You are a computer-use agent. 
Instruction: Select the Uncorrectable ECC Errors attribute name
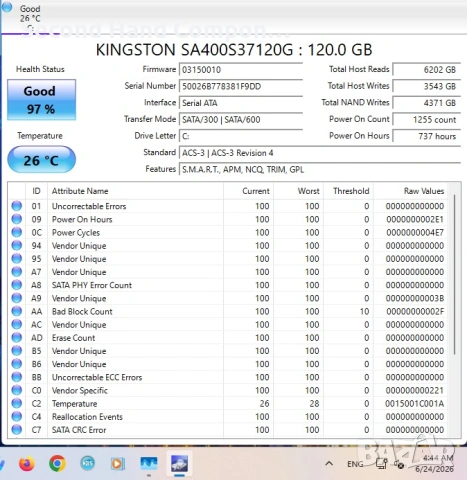tap(97, 377)
